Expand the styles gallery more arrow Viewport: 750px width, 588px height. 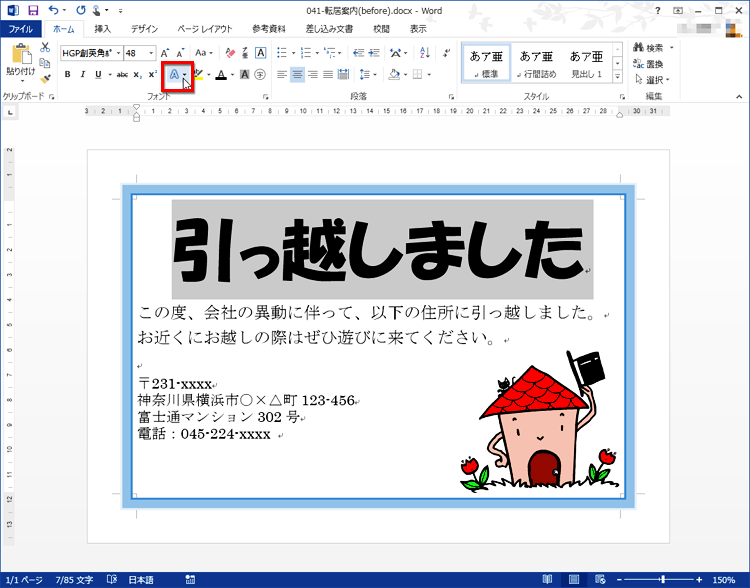pos(618,76)
